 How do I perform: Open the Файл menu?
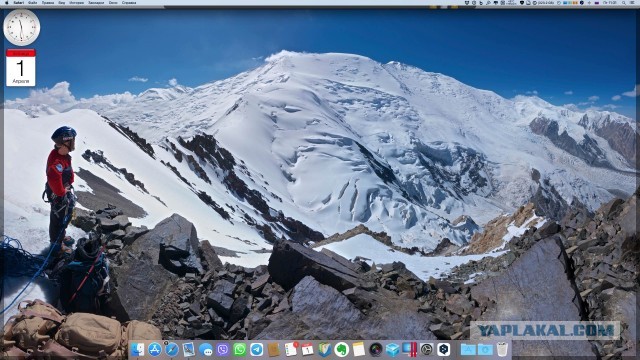(33, 2)
